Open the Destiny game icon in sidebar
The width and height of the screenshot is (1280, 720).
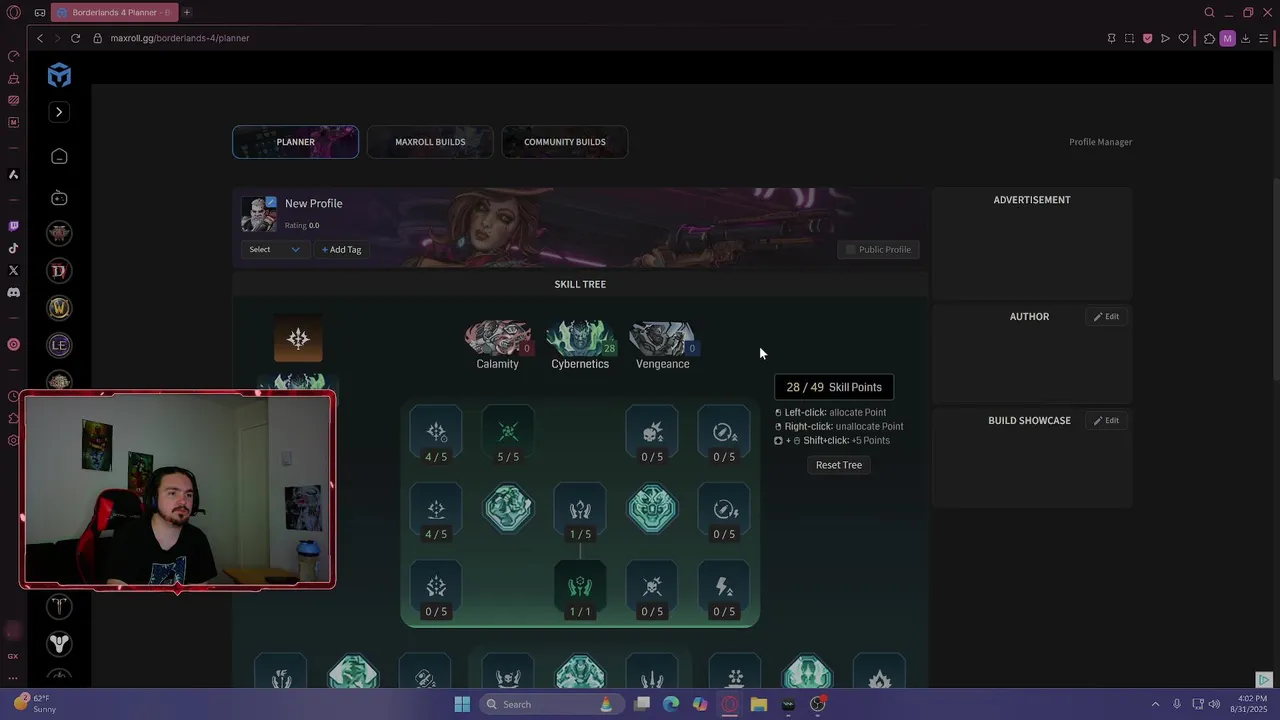point(59,643)
